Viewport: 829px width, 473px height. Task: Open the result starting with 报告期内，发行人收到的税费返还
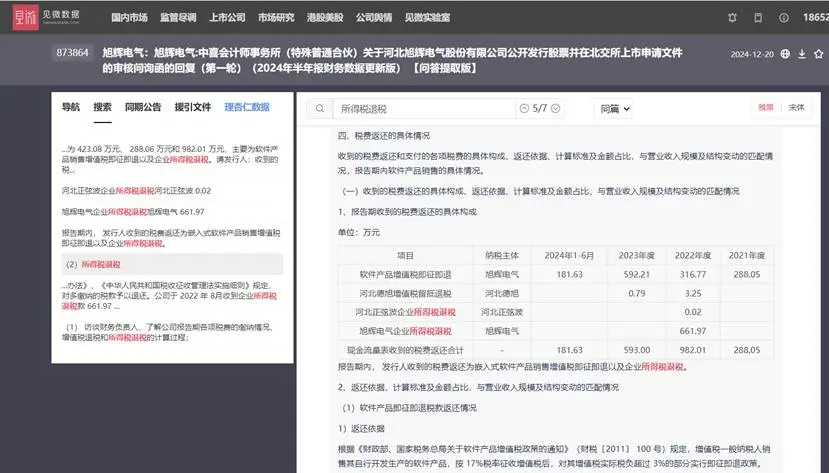click(x=171, y=238)
